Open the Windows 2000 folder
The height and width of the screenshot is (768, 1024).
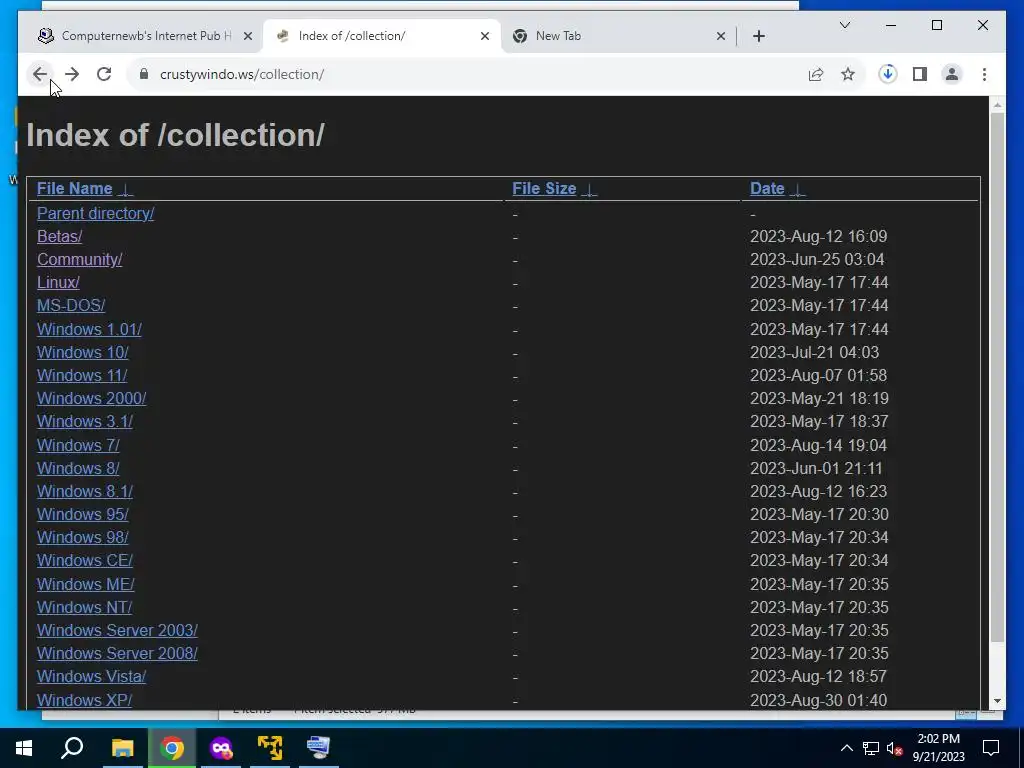(x=91, y=398)
